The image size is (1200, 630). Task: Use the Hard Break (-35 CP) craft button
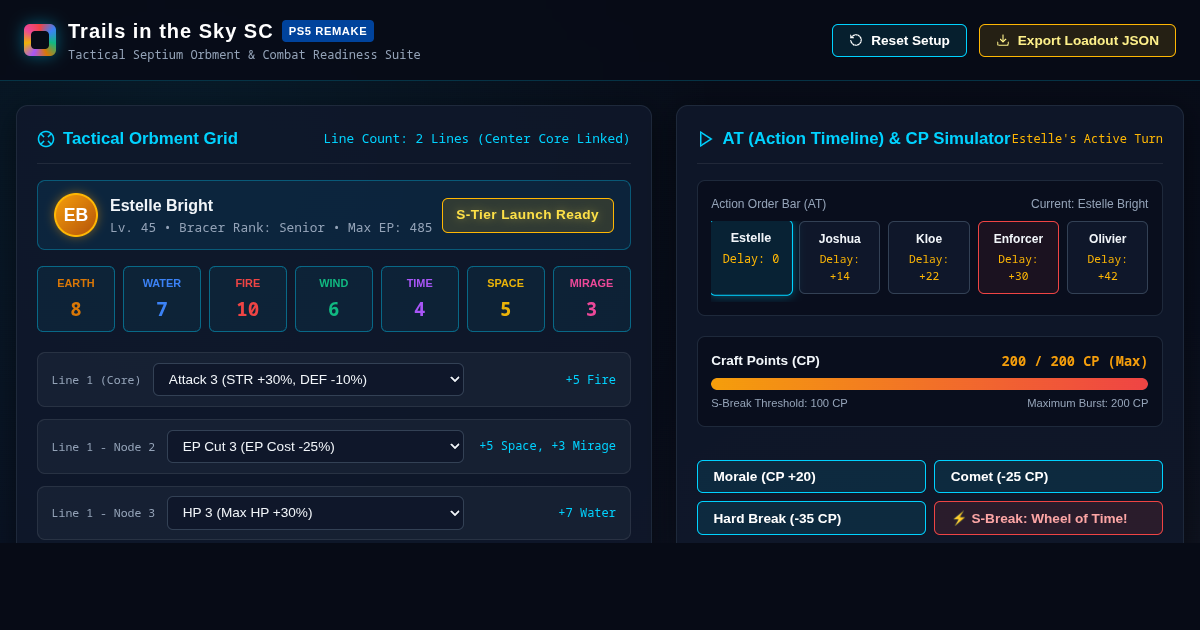(811, 518)
